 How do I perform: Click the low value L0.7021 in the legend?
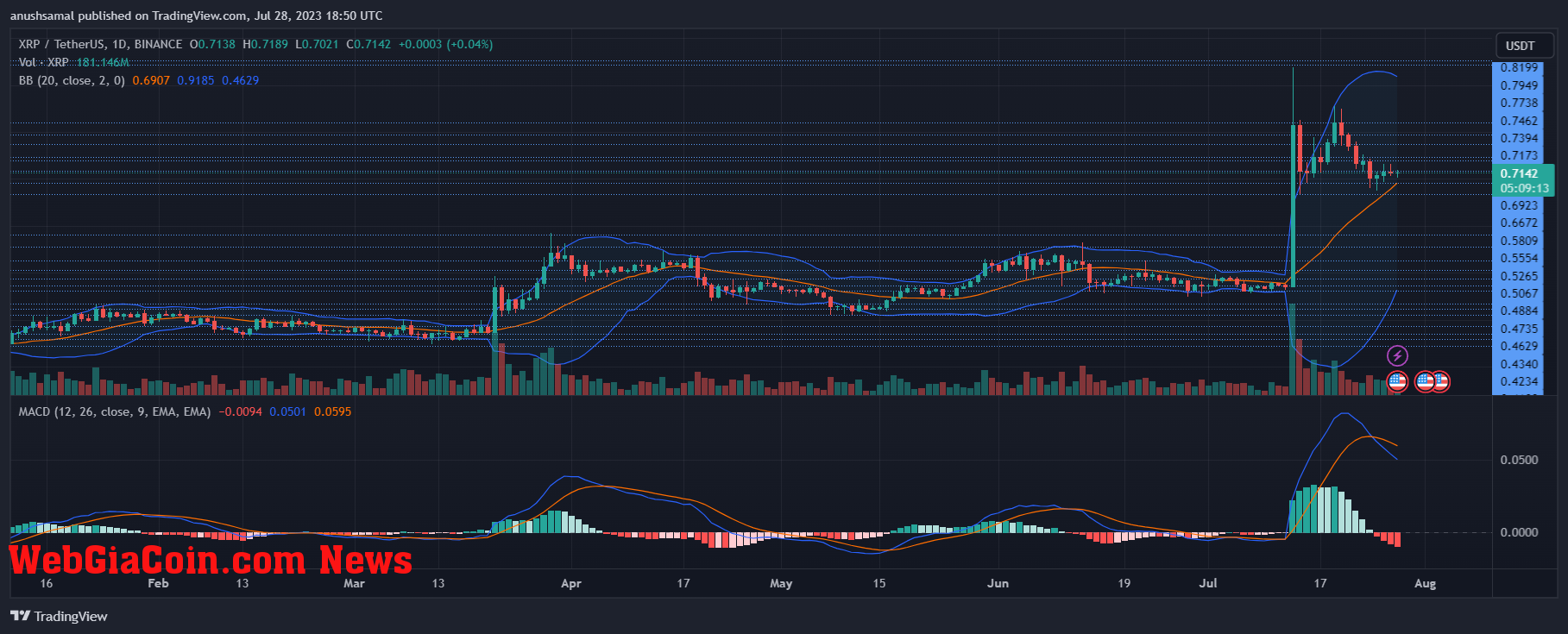(x=317, y=44)
